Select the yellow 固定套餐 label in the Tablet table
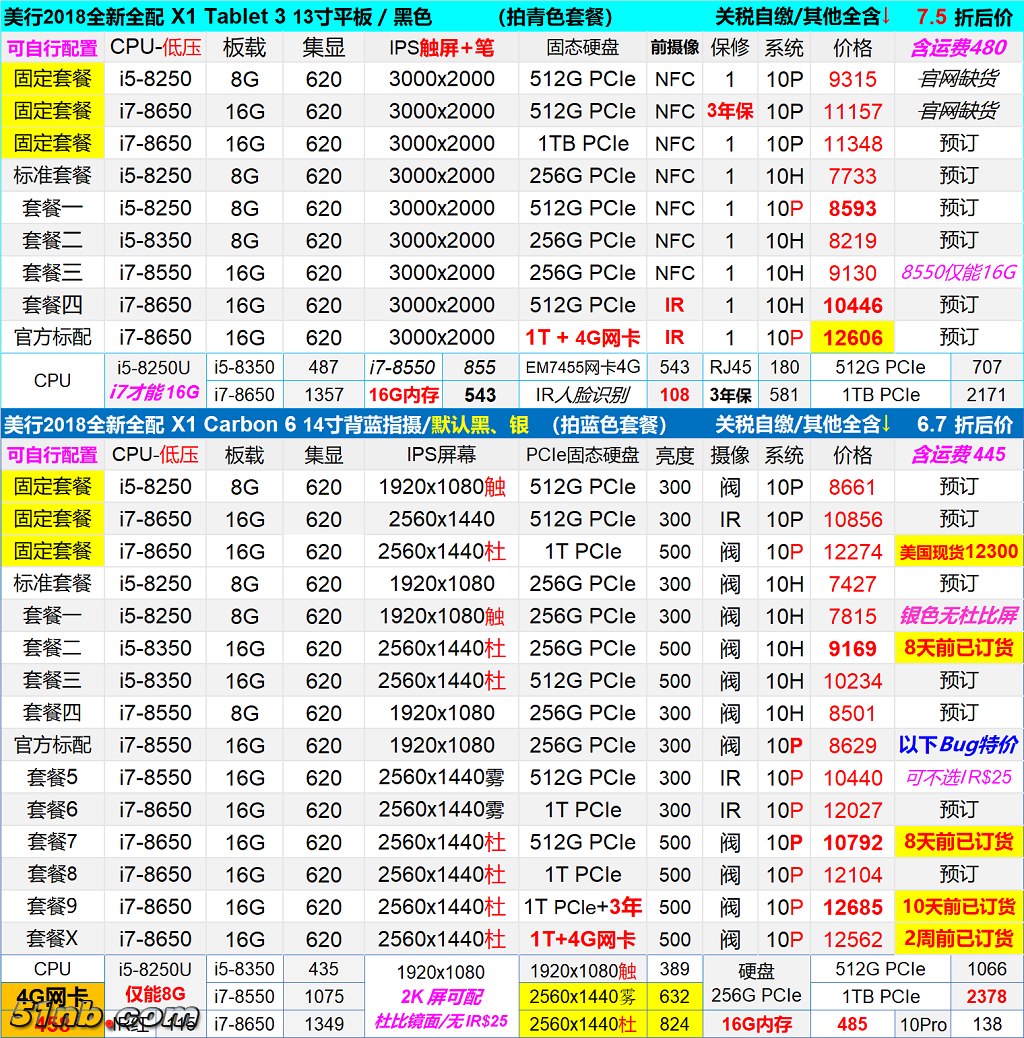 point(52,79)
